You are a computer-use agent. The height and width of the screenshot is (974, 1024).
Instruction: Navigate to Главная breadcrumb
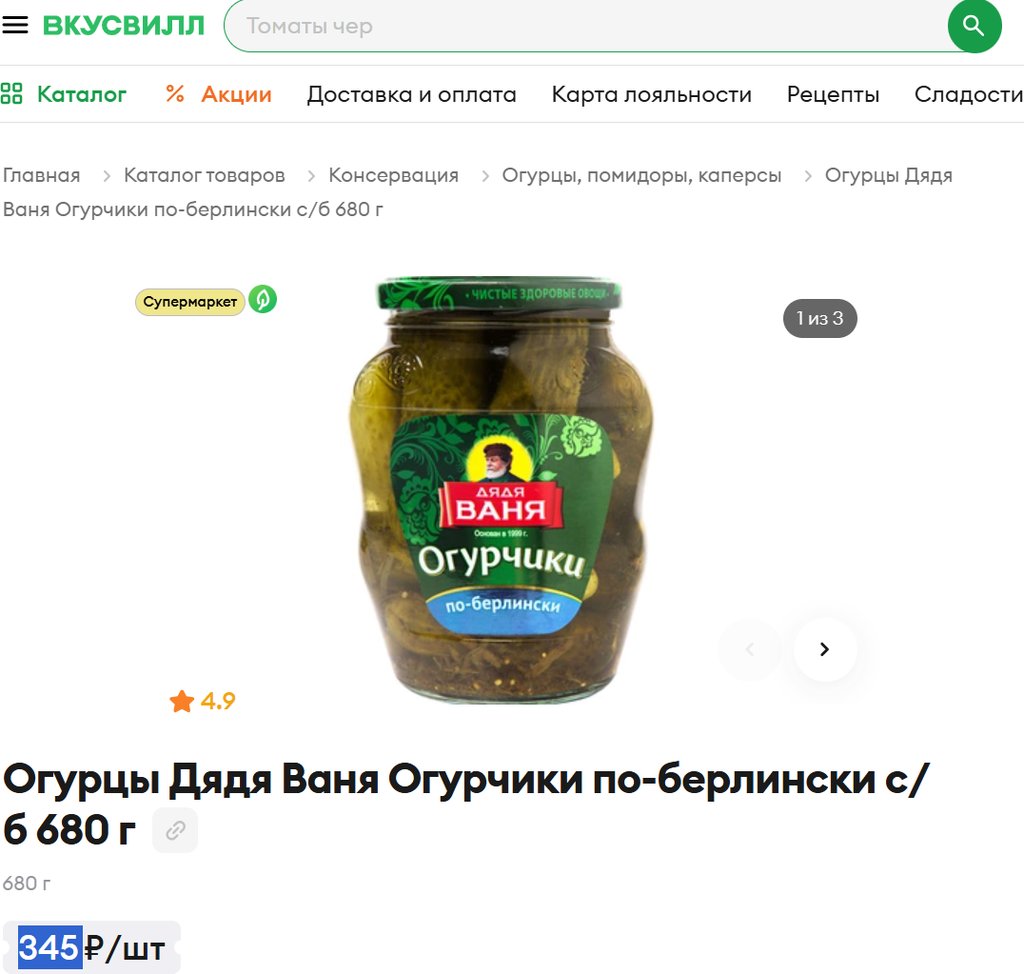click(x=41, y=175)
